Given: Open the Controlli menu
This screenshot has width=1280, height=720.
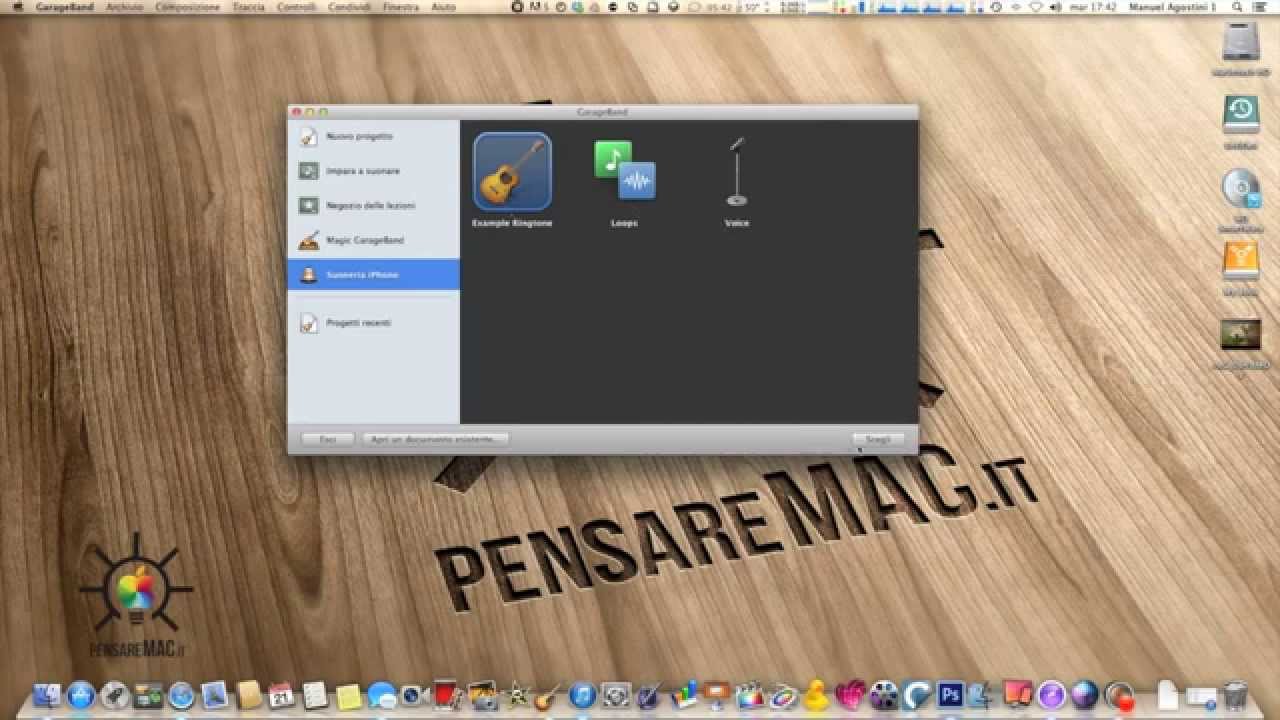Looking at the screenshot, I should [x=296, y=7].
